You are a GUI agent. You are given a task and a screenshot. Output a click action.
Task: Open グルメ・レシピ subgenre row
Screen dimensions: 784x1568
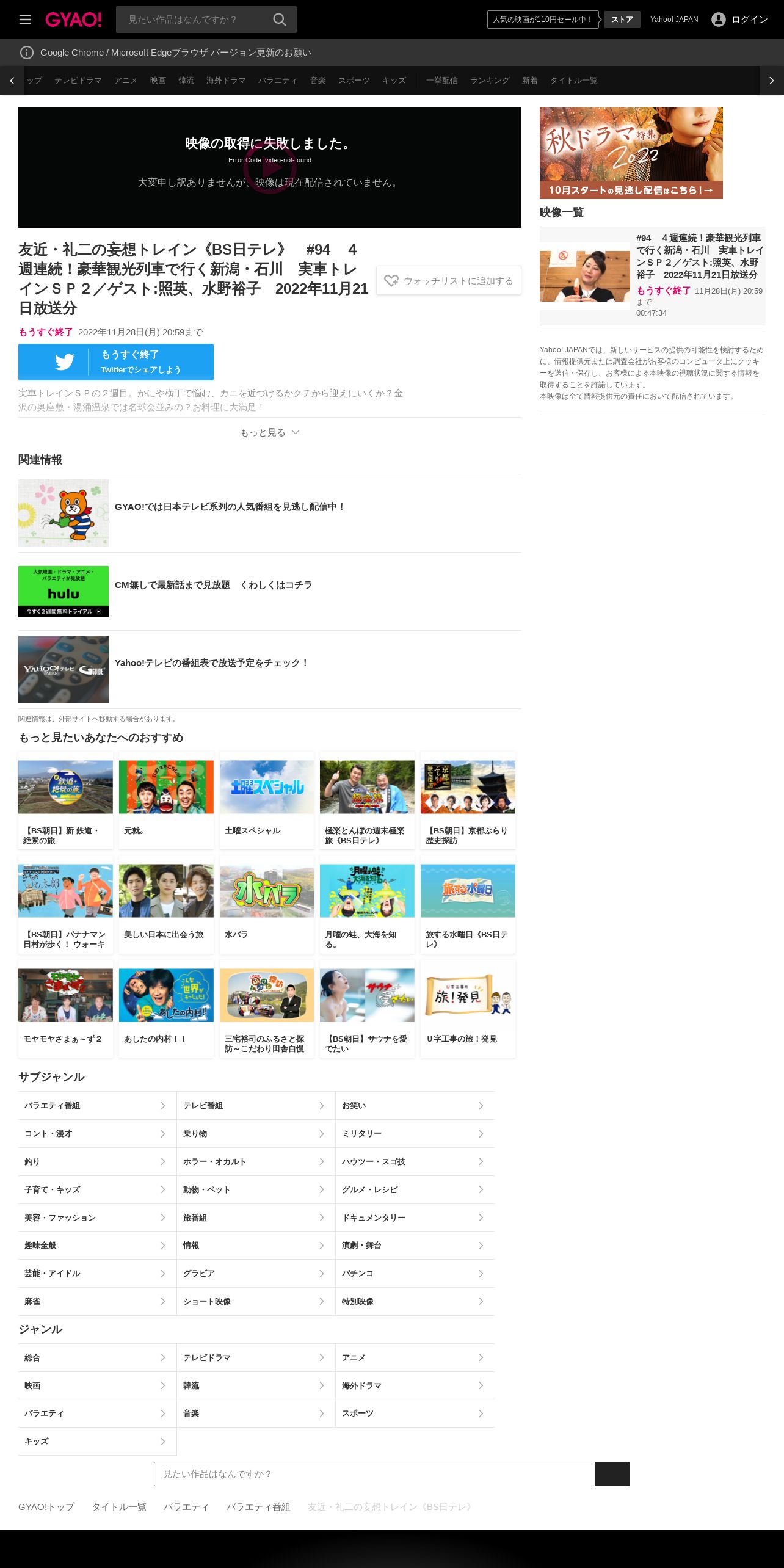[x=415, y=1189]
